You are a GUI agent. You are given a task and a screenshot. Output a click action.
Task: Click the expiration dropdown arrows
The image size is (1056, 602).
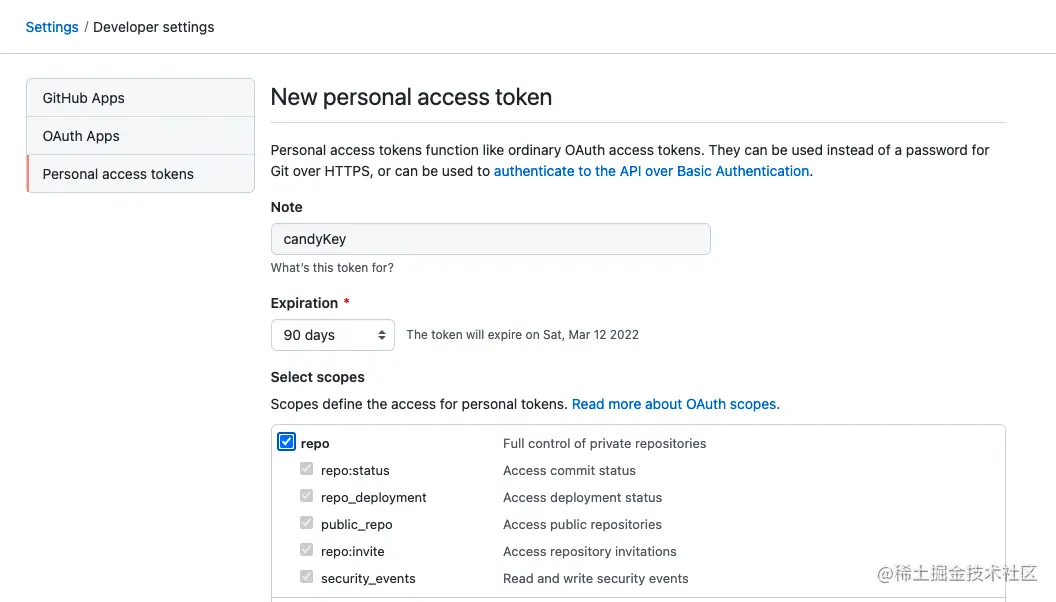click(x=382, y=335)
